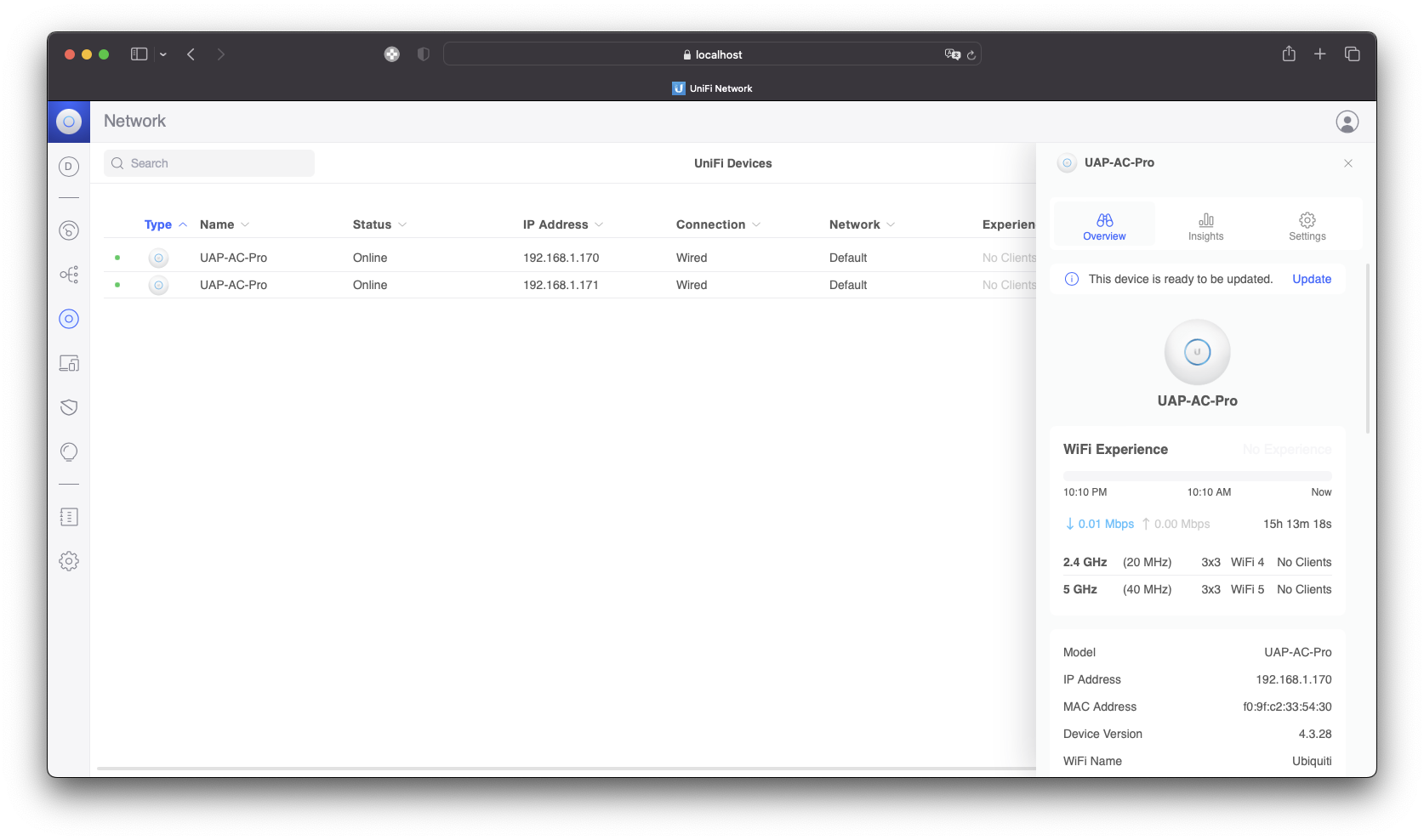1424x840 pixels.
Task: Open the IP Address column dropdown
Action: 599,224
